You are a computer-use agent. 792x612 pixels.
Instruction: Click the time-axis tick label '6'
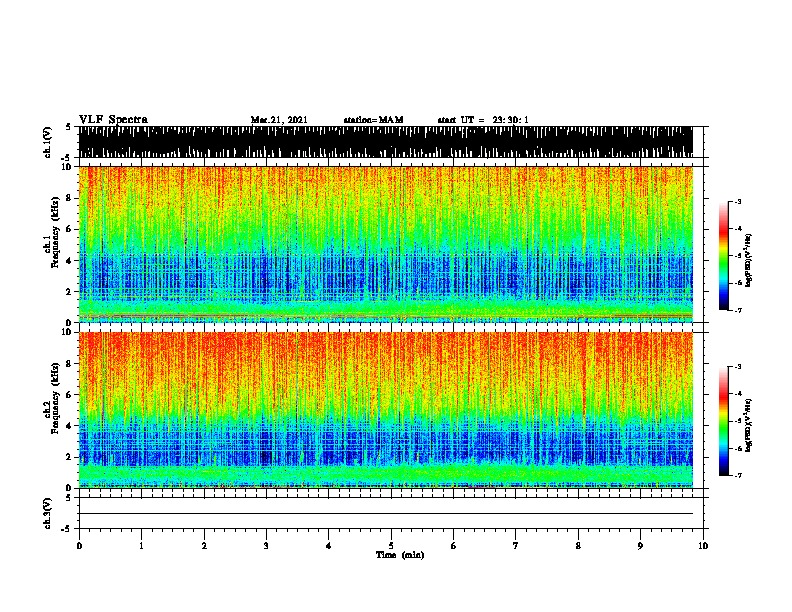(454, 546)
